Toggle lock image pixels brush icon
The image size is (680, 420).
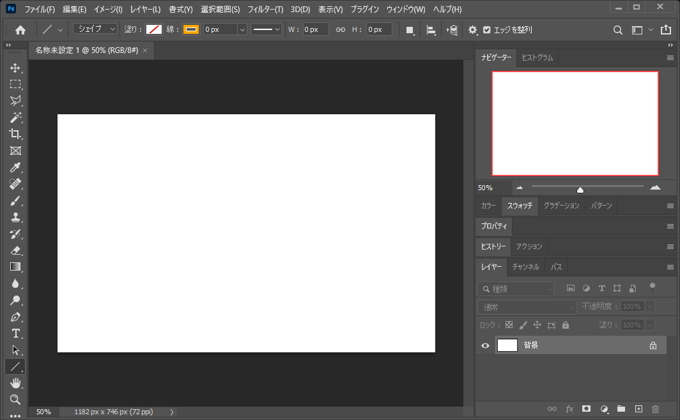pos(523,325)
